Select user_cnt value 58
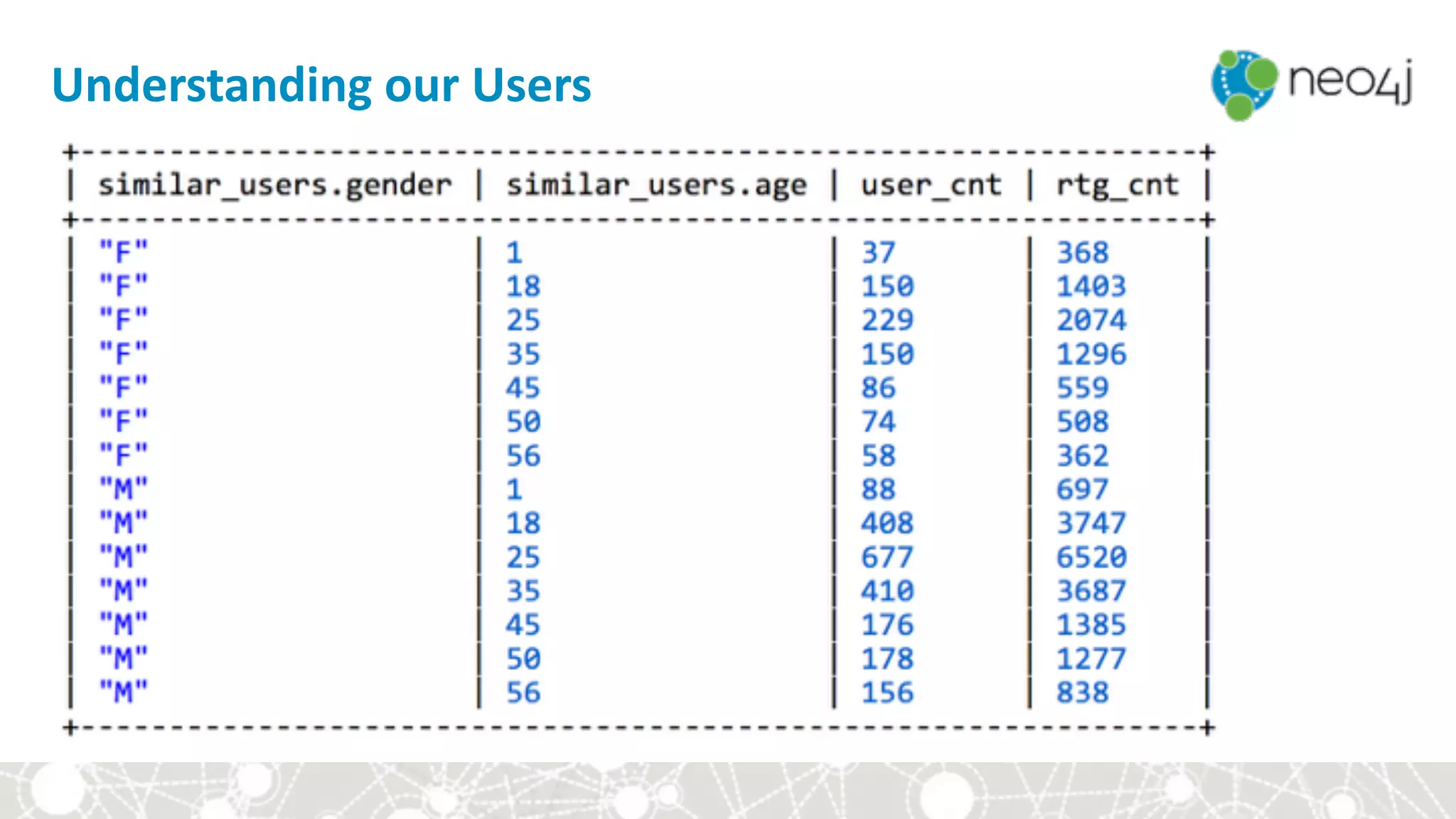The width and height of the screenshot is (1456, 819). (879, 456)
